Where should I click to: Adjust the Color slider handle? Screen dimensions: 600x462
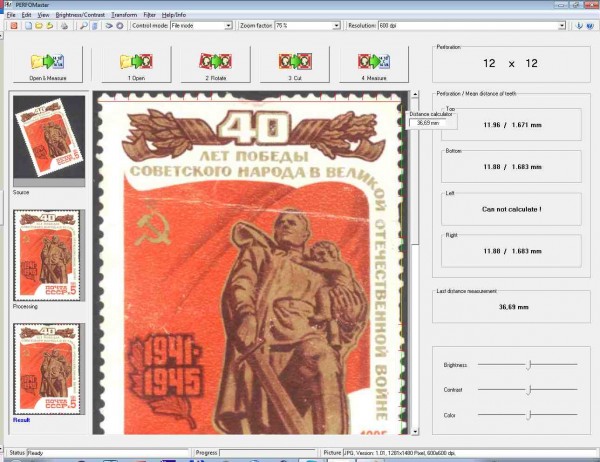click(x=528, y=415)
